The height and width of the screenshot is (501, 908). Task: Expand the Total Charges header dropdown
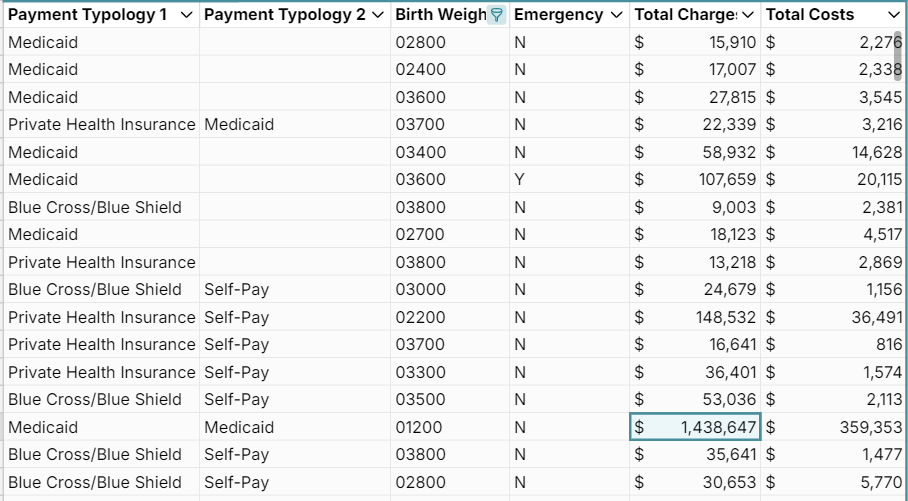click(x=746, y=15)
